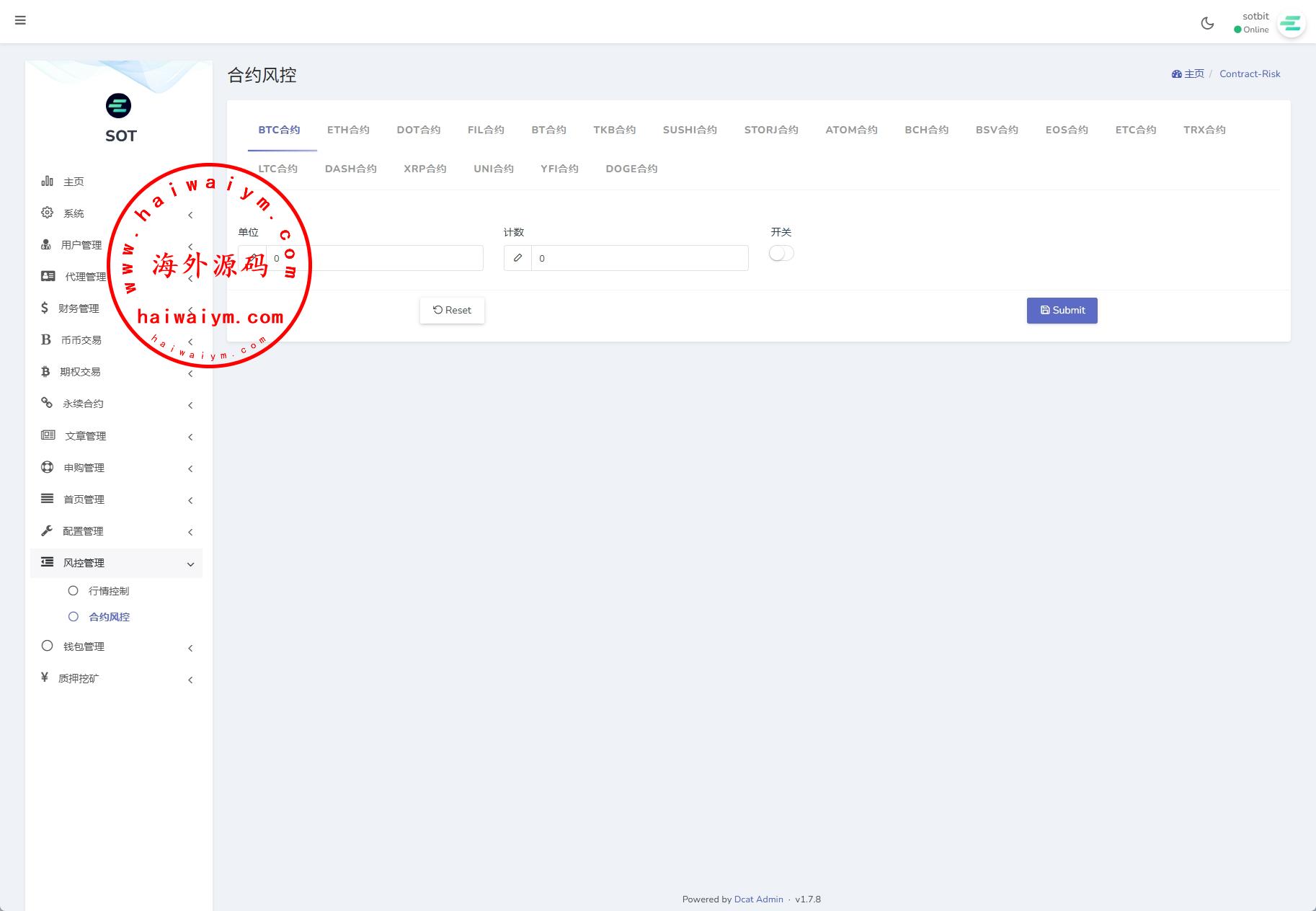The width and height of the screenshot is (1316, 911).
Task: Toggle dark mode with the moon icon
Action: coord(1207,23)
